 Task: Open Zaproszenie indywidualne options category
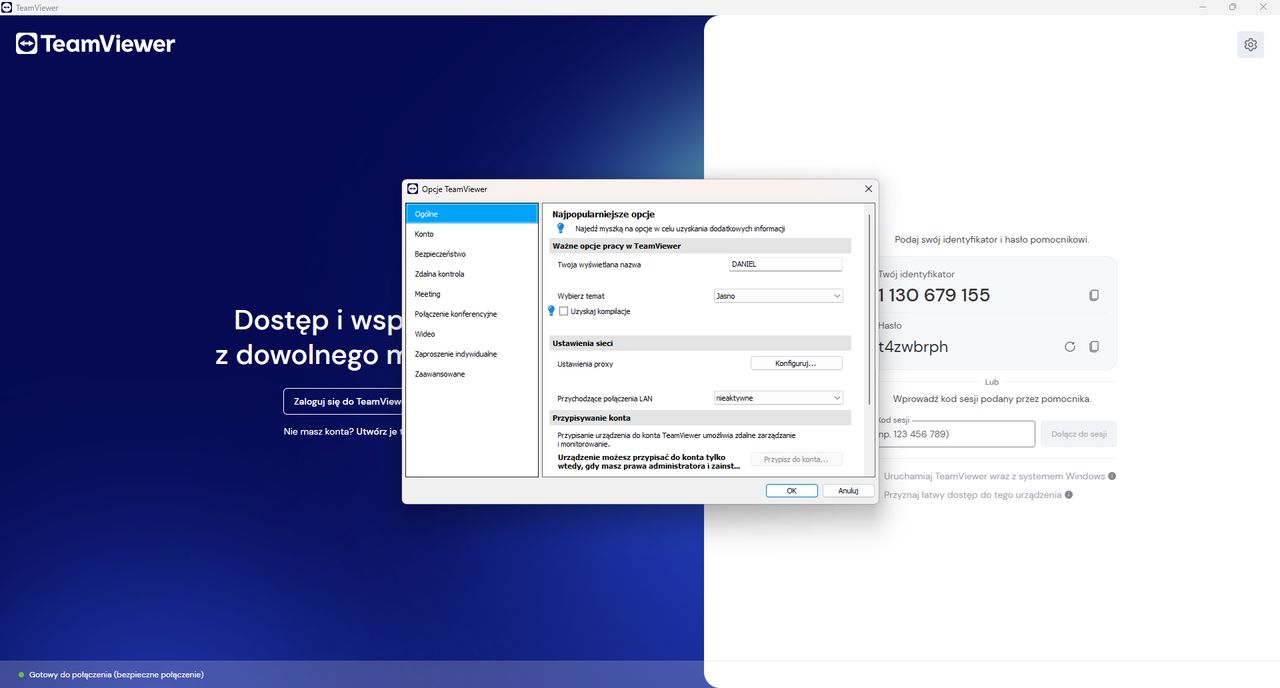(x=472, y=354)
